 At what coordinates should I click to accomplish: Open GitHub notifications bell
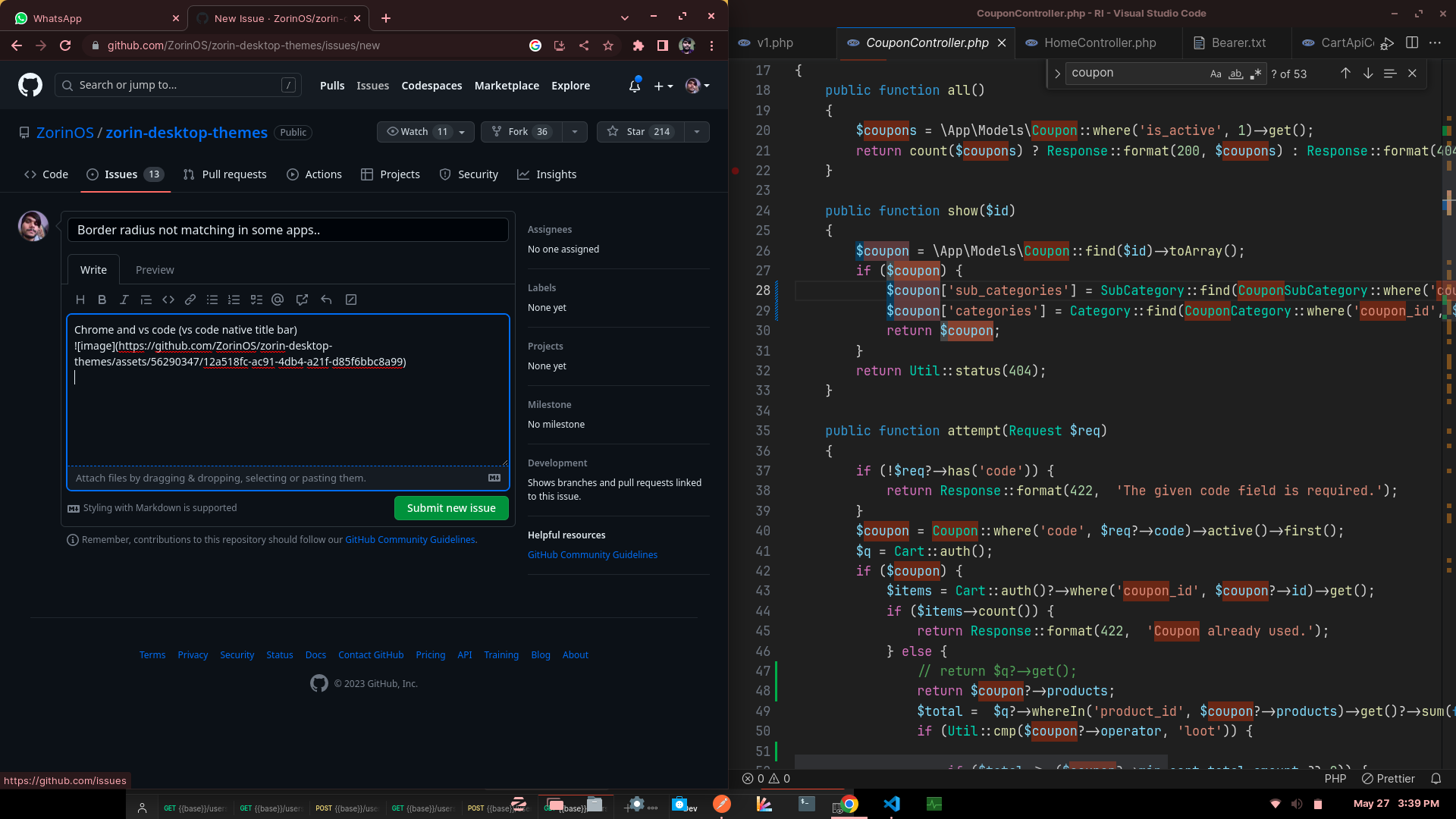coord(634,86)
